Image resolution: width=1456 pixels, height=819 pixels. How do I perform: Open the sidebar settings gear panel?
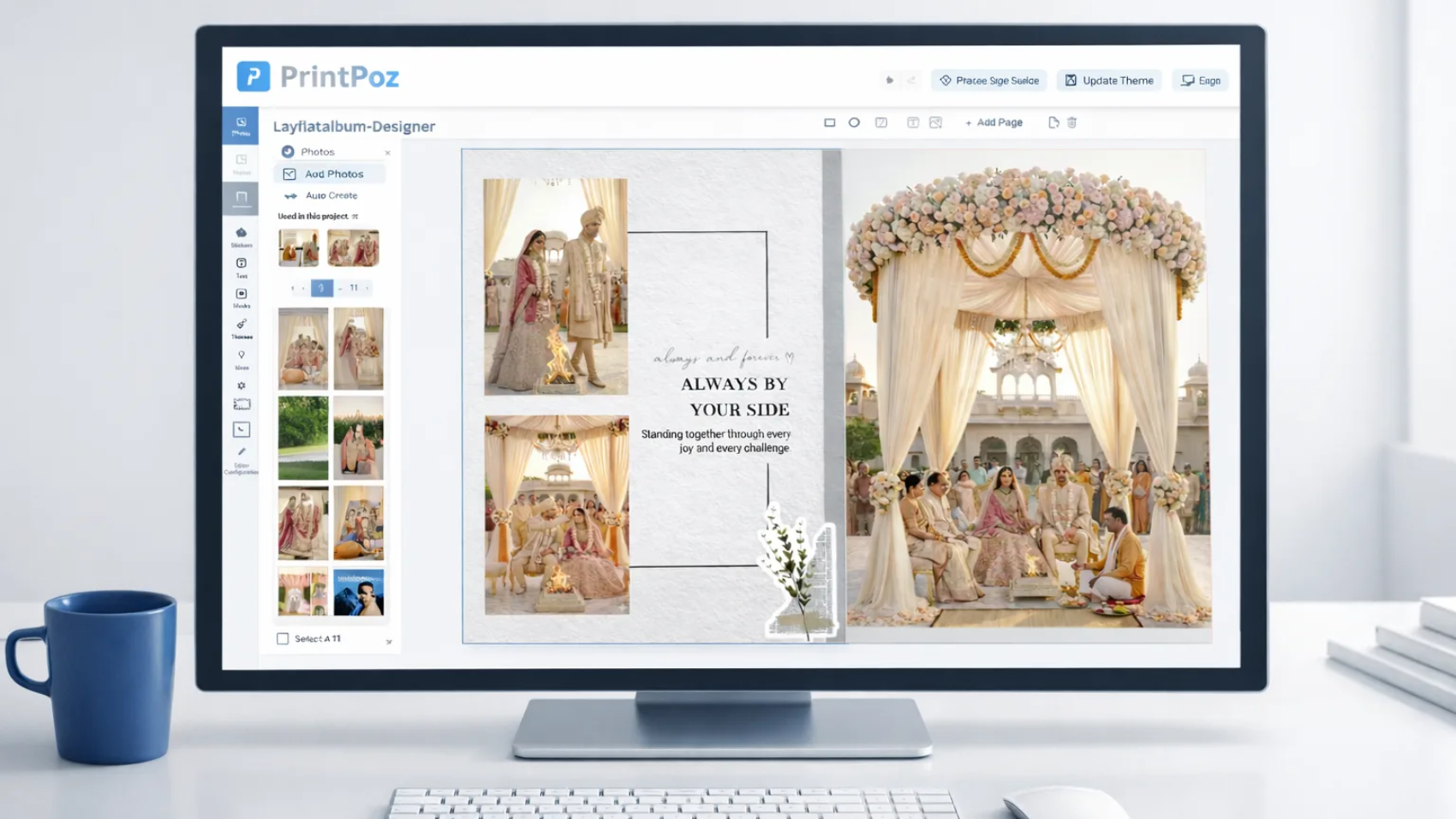242,387
